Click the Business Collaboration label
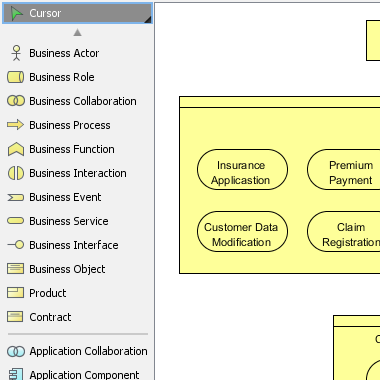This screenshot has width=380, height=380. pyautogui.click(x=83, y=101)
